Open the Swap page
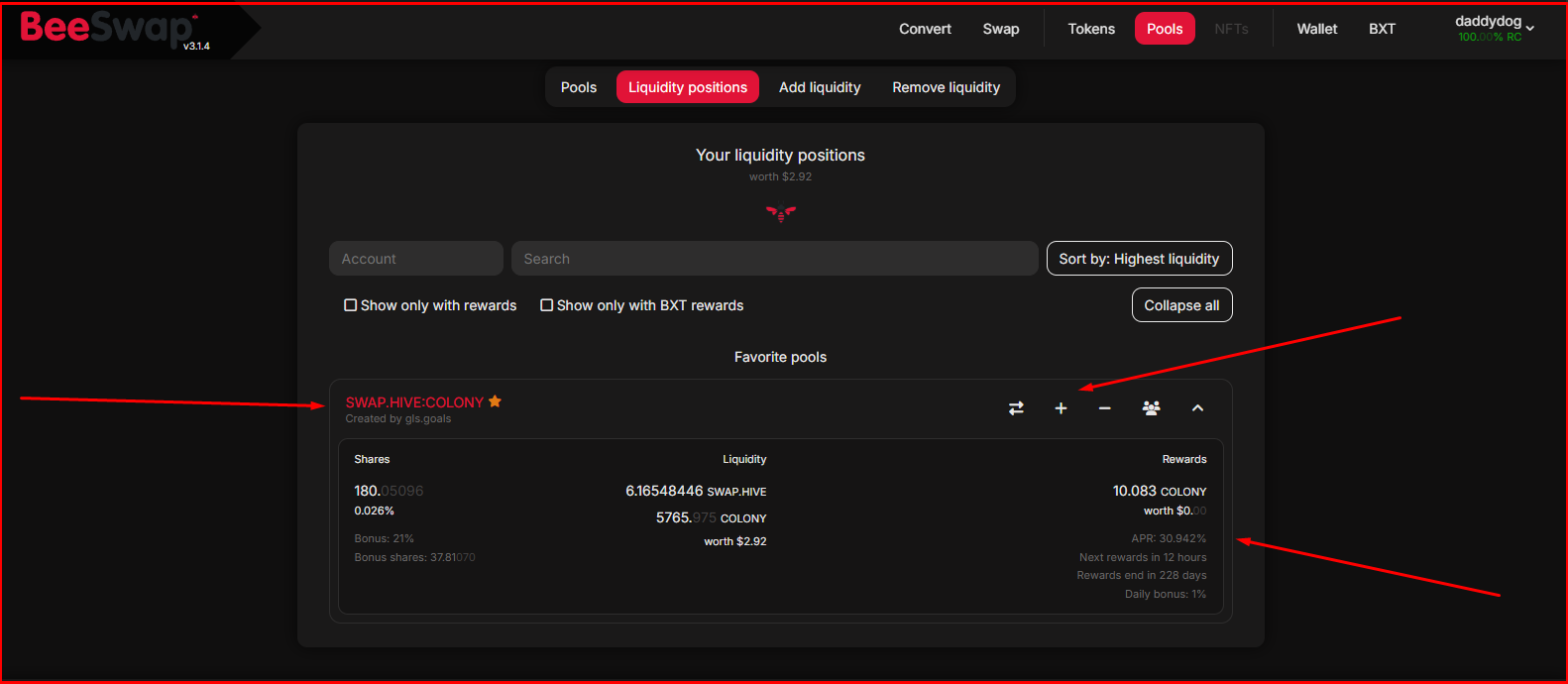Viewport: 1568px width, 684px height. click(x=1001, y=29)
